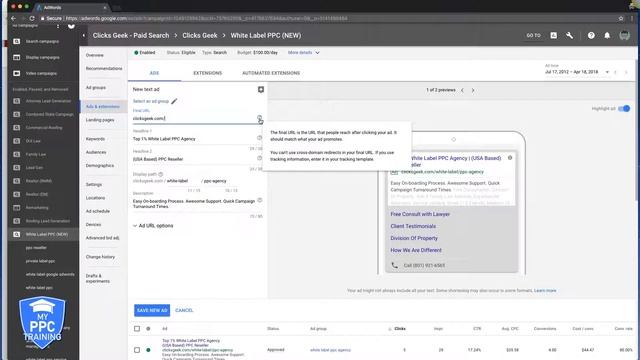Screen dimensions: 640x360
Task: Check the box for Top 1% White Label ad row
Action: [x=137, y=350]
